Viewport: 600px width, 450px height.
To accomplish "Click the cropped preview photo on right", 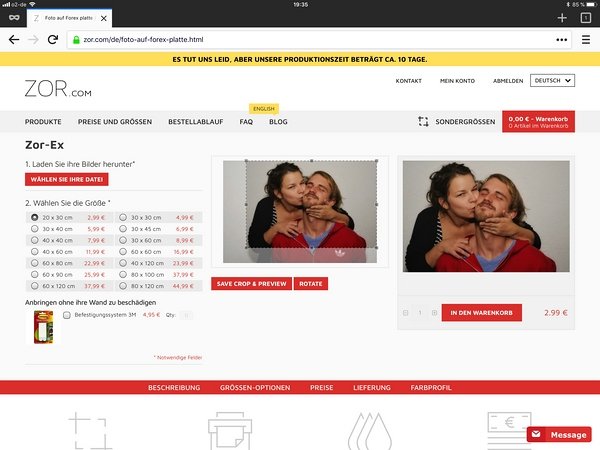I will tap(486, 216).
